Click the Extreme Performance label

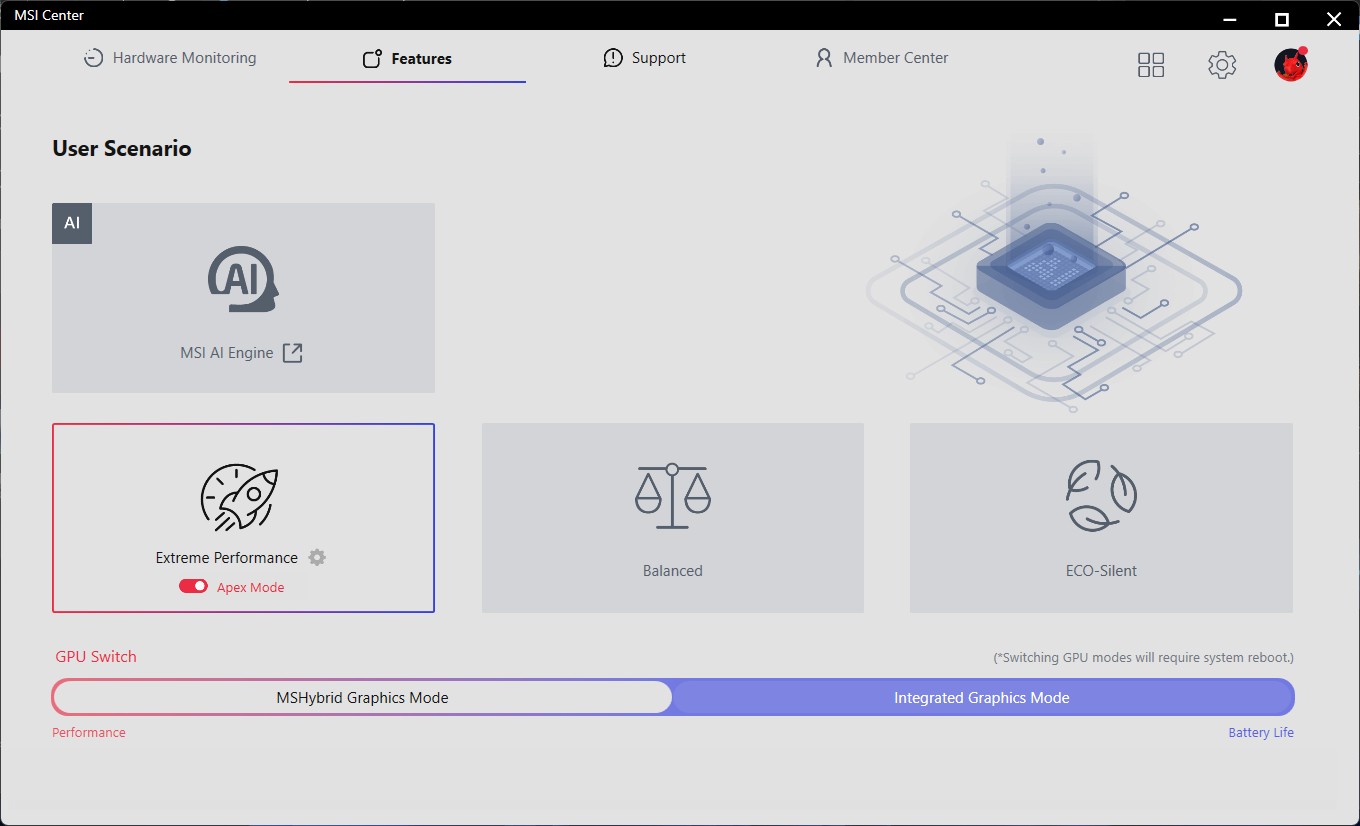pos(227,558)
